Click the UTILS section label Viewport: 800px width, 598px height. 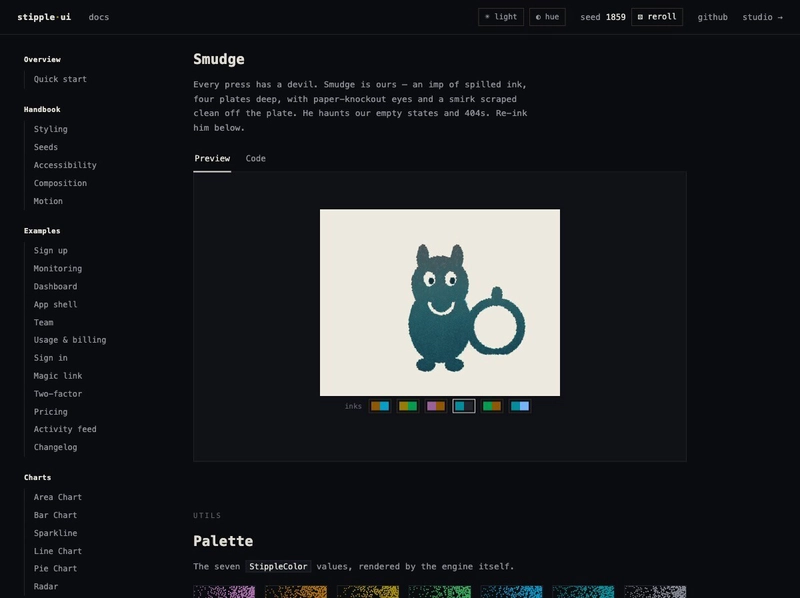tap(207, 515)
